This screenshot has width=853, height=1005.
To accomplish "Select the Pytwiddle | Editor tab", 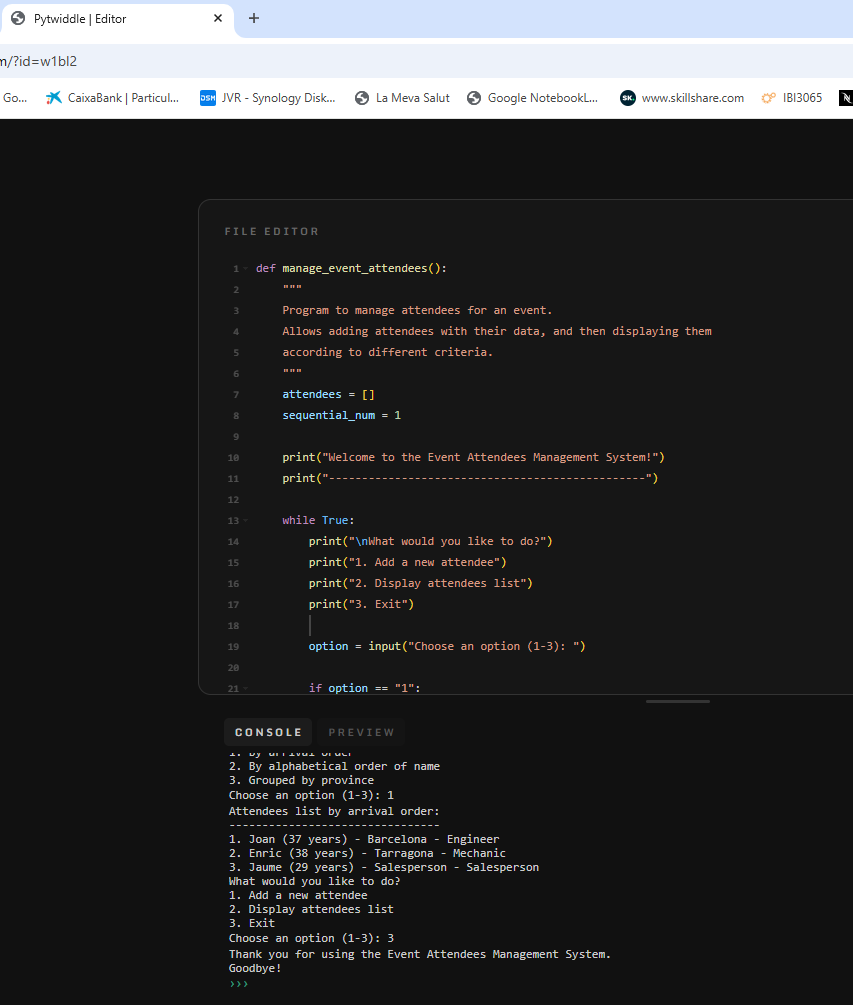I will 116,19.
